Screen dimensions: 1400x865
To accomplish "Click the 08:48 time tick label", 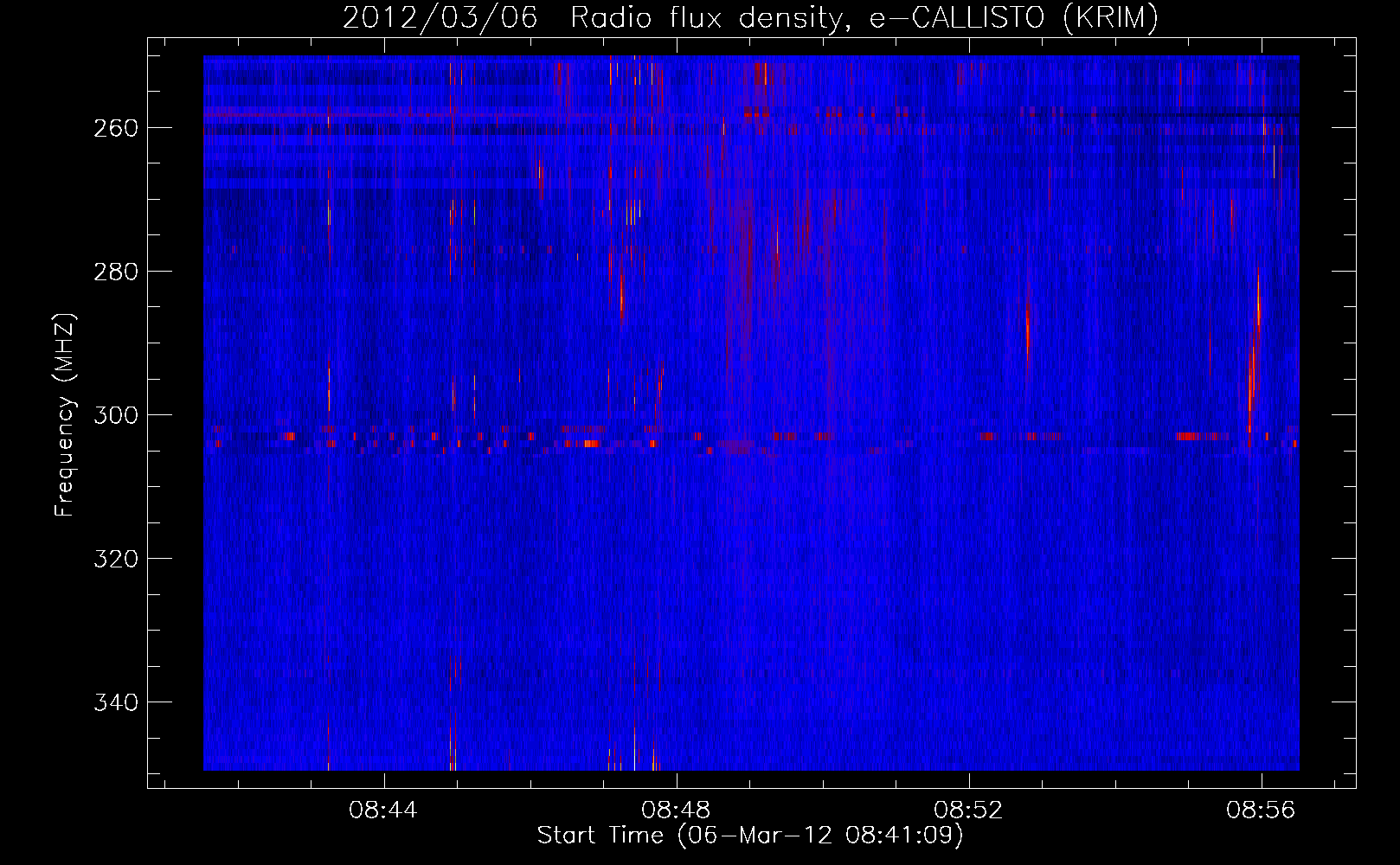I will (676, 811).
